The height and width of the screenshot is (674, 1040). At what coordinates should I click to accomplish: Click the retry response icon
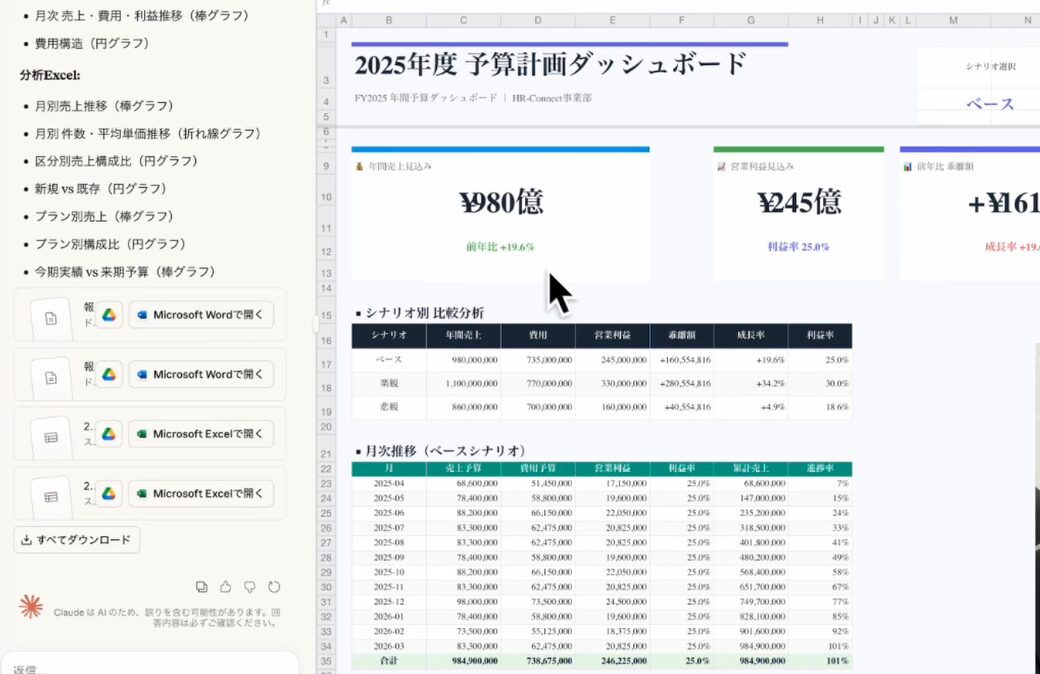(x=274, y=587)
